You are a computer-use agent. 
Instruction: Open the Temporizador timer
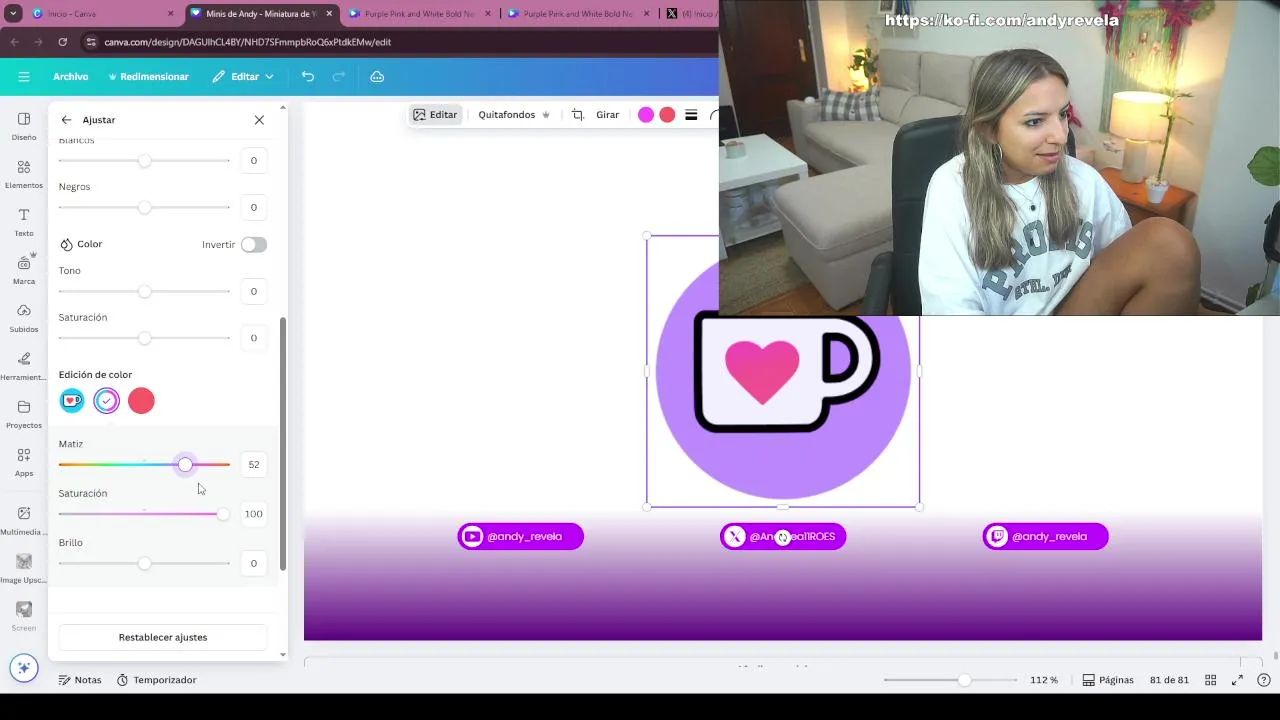(x=157, y=680)
